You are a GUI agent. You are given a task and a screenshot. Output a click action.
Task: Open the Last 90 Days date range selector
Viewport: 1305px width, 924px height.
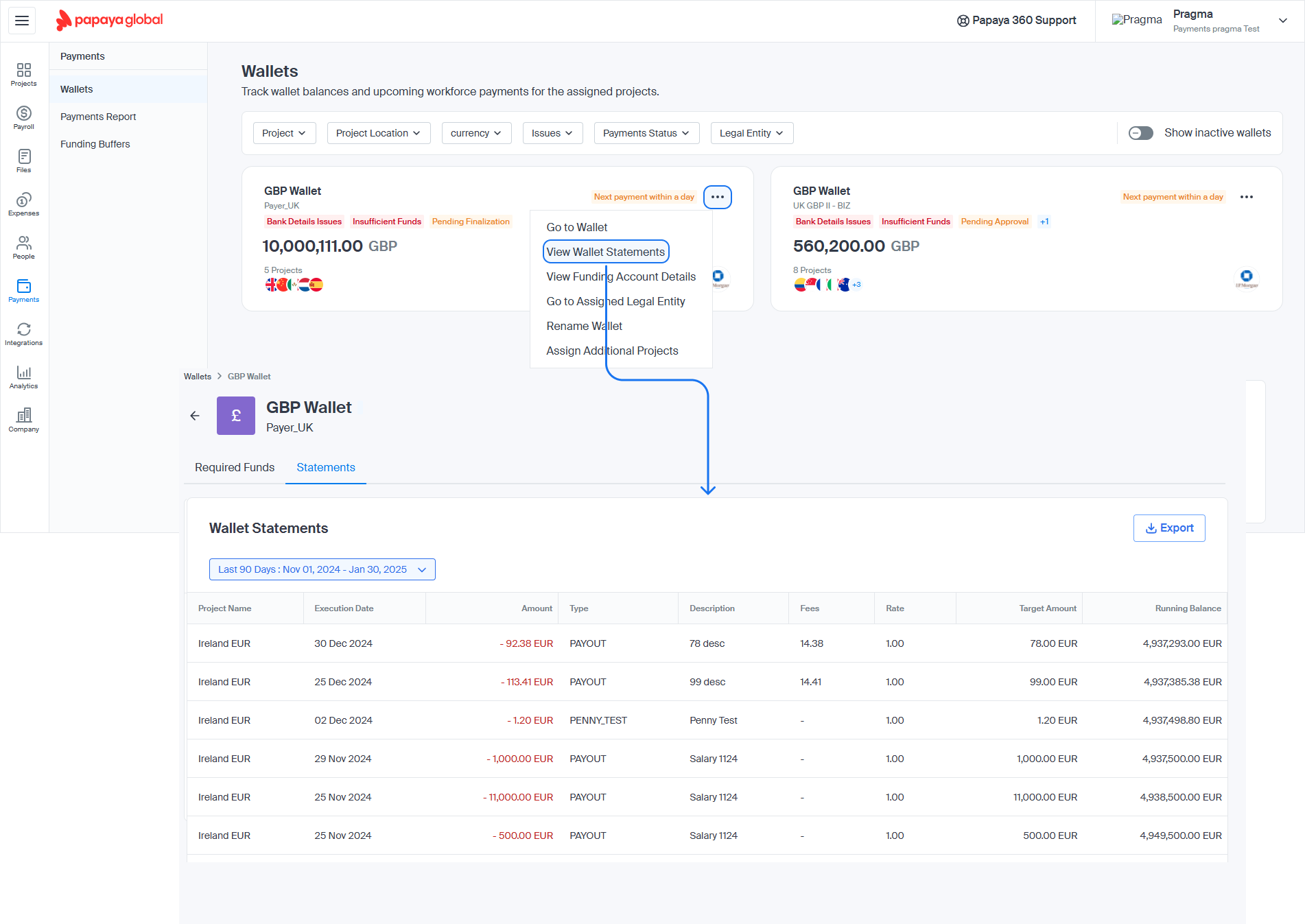pyautogui.click(x=322, y=569)
